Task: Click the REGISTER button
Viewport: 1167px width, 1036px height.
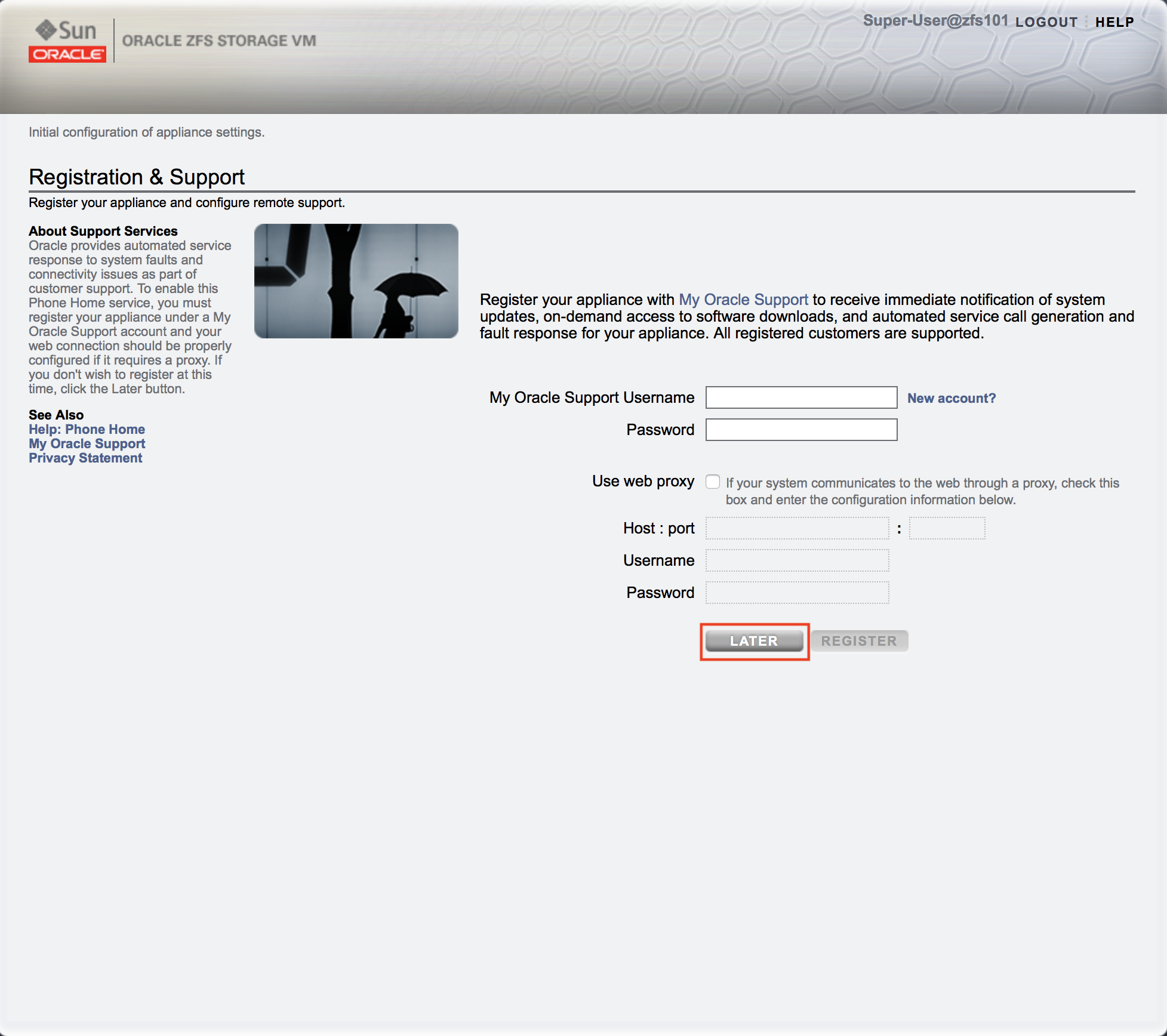Action: tap(859, 641)
